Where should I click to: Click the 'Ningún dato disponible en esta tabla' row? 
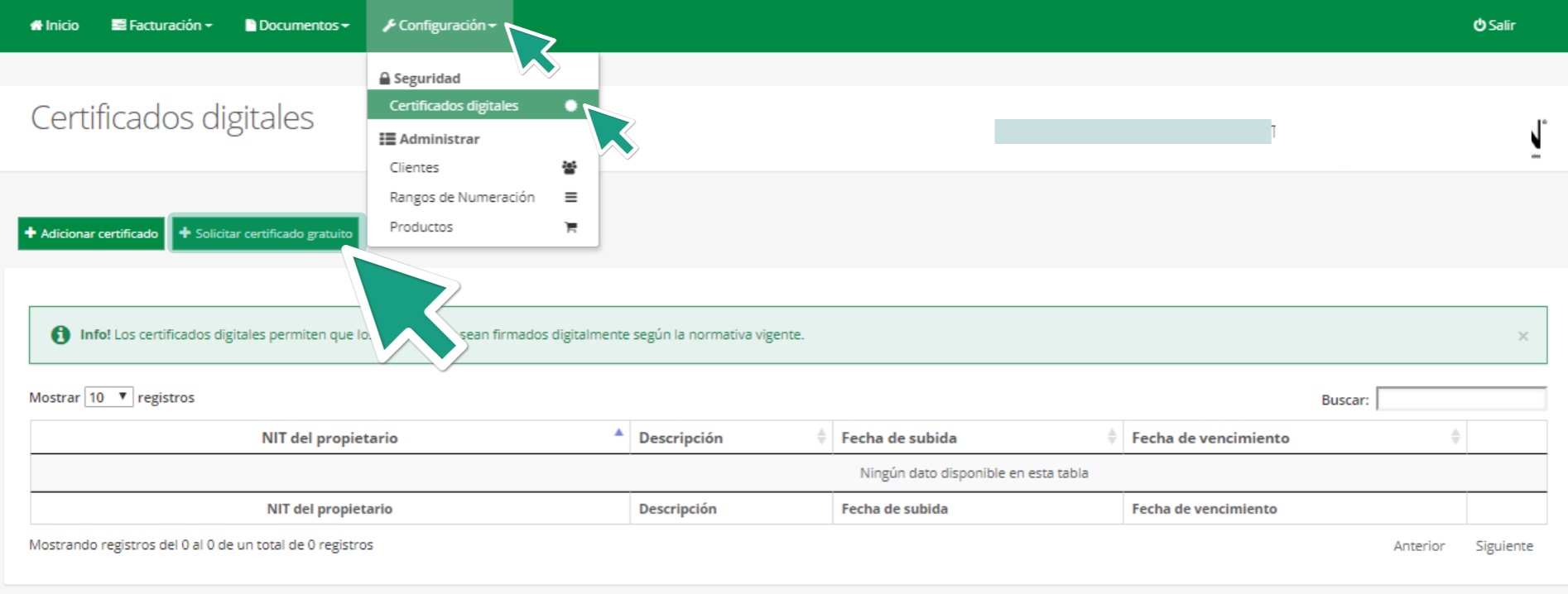coord(788,473)
